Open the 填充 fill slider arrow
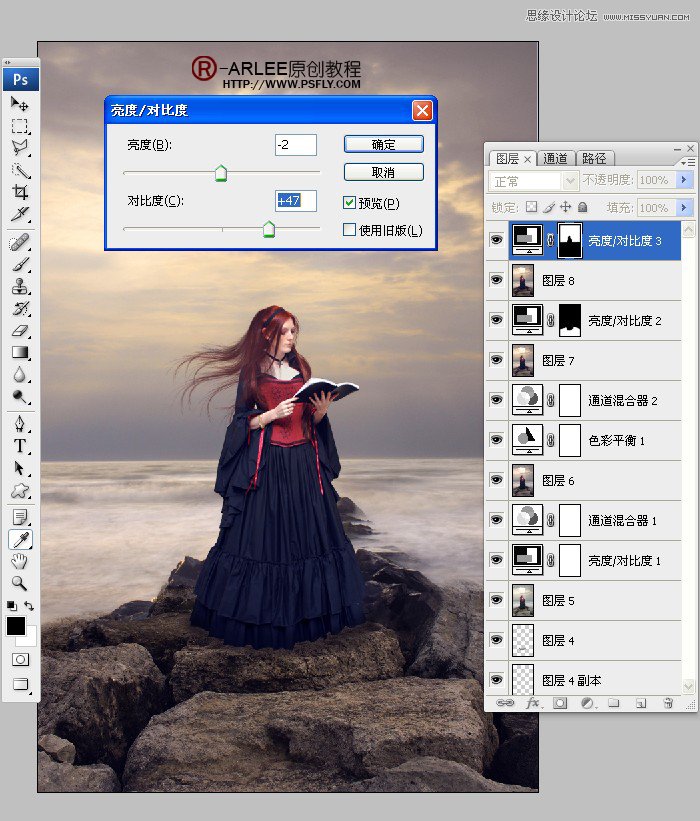The width and height of the screenshot is (700, 821). [684, 208]
